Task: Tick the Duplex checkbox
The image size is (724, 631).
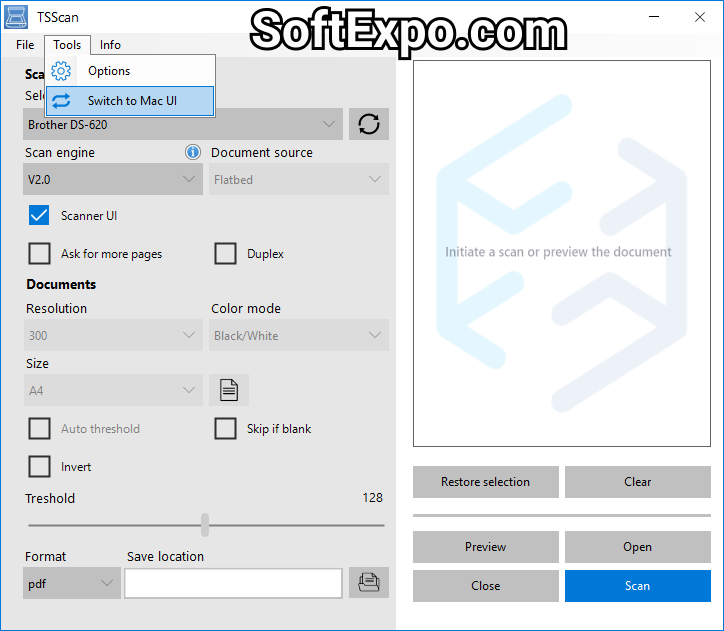Action: [225, 253]
